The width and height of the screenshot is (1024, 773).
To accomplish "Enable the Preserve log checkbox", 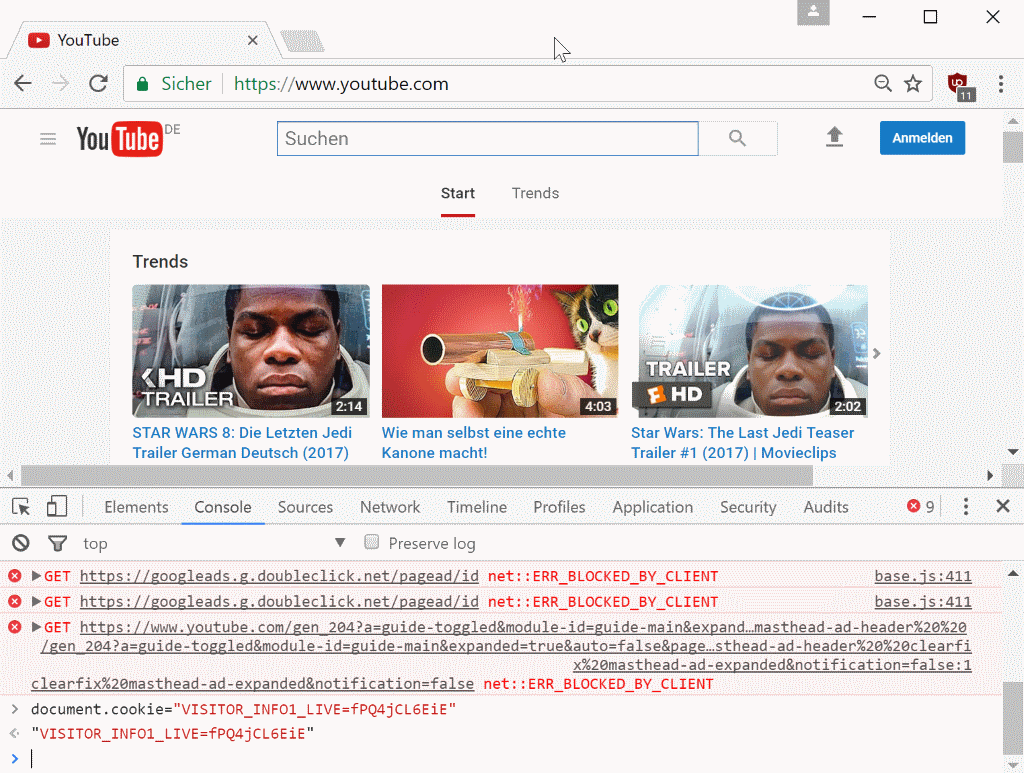I will pos(372,542).
